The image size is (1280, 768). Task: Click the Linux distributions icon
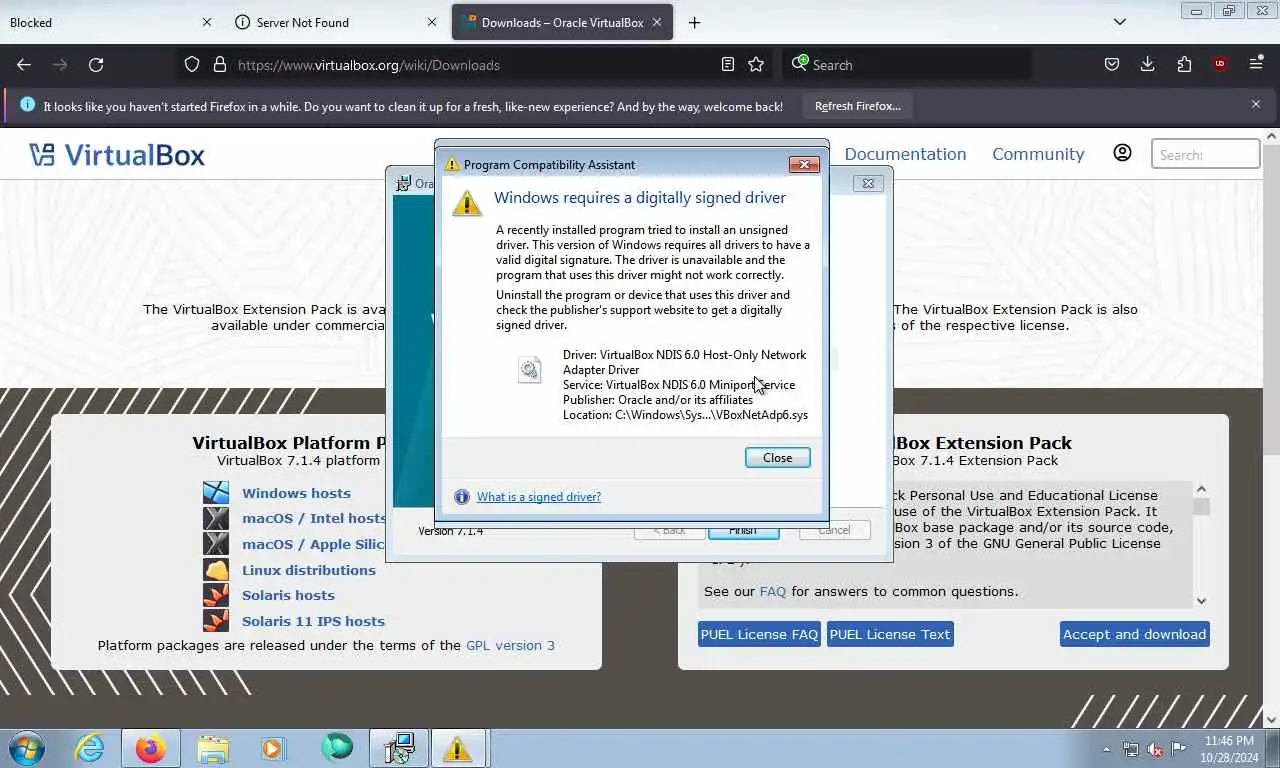pyautogui.click(x=216, y=570)
